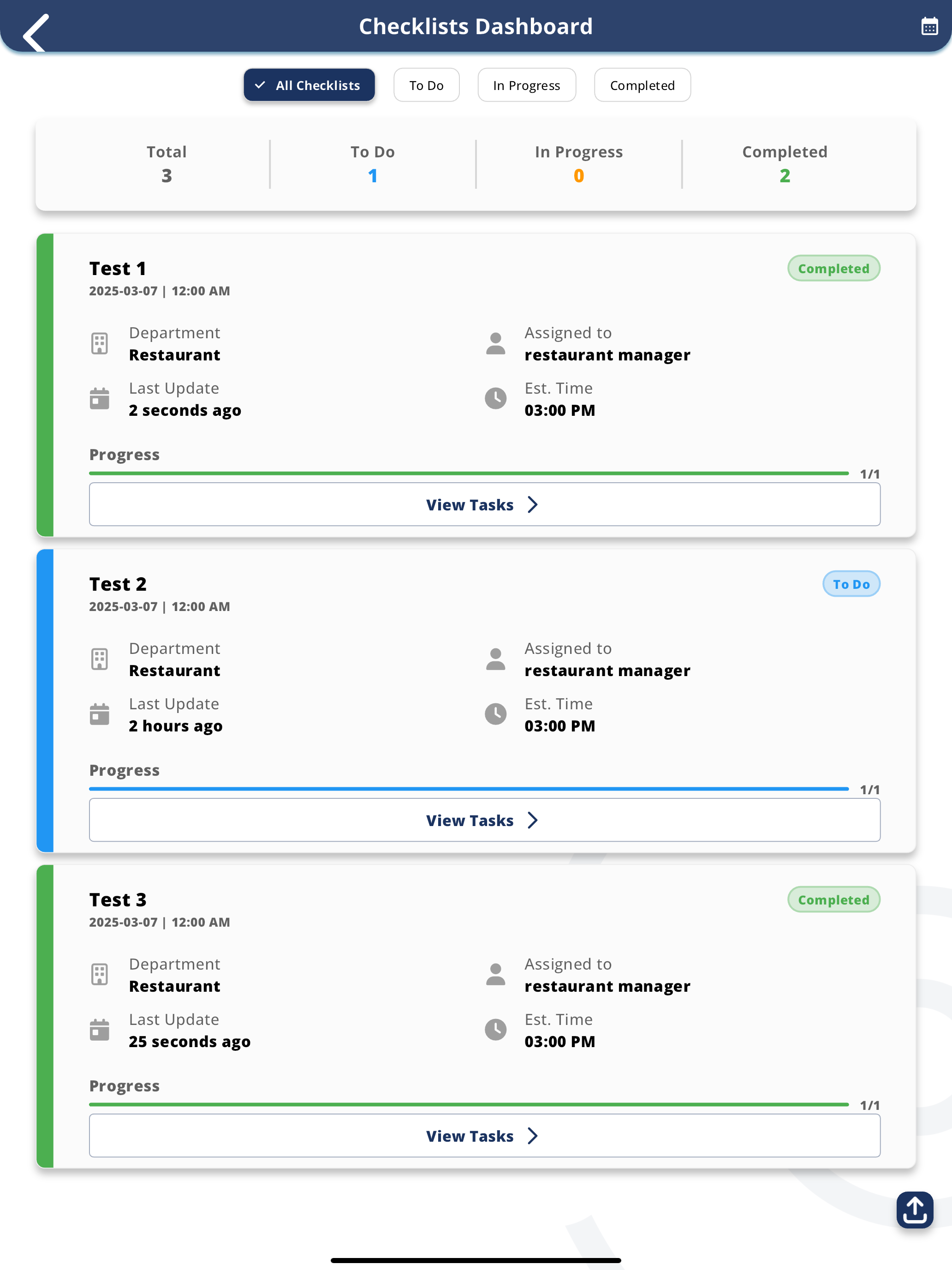Click 03:00 PM Est. Time in Test 2
This screenshot has width=952, height=1270.
(x=559, y=726)
